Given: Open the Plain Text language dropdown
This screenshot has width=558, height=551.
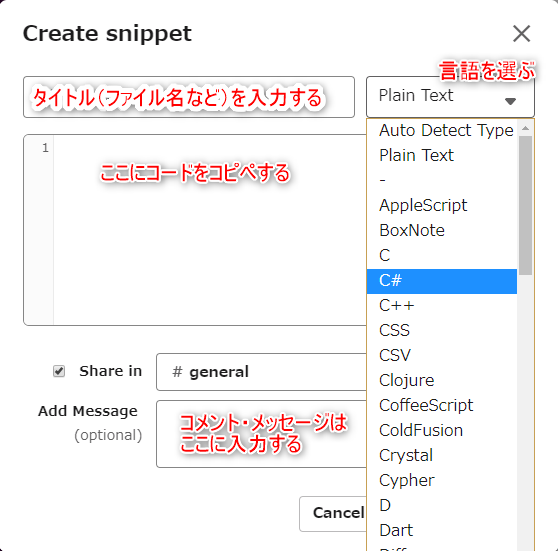Looking at the screenshot, I should click(x=450, y=97).
